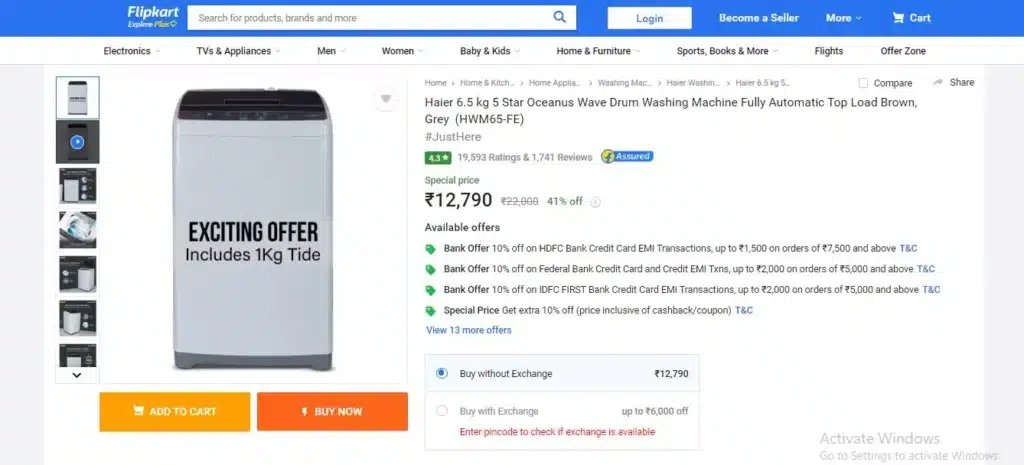Open the Flights menu item
Viewport: 1024px width, 465px height.
(x=829, y=51)
